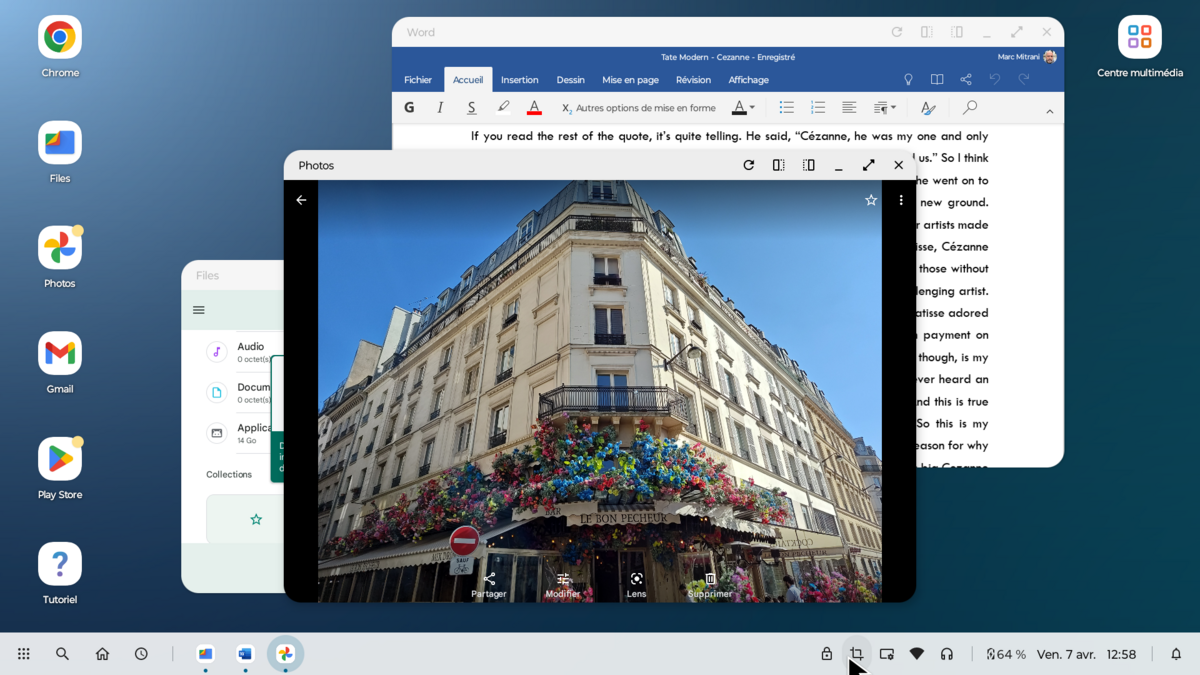This screenshot has width=1200, height=675.
Task: Open paragraph formatting dropdown in Word
Action: point(884,108)
